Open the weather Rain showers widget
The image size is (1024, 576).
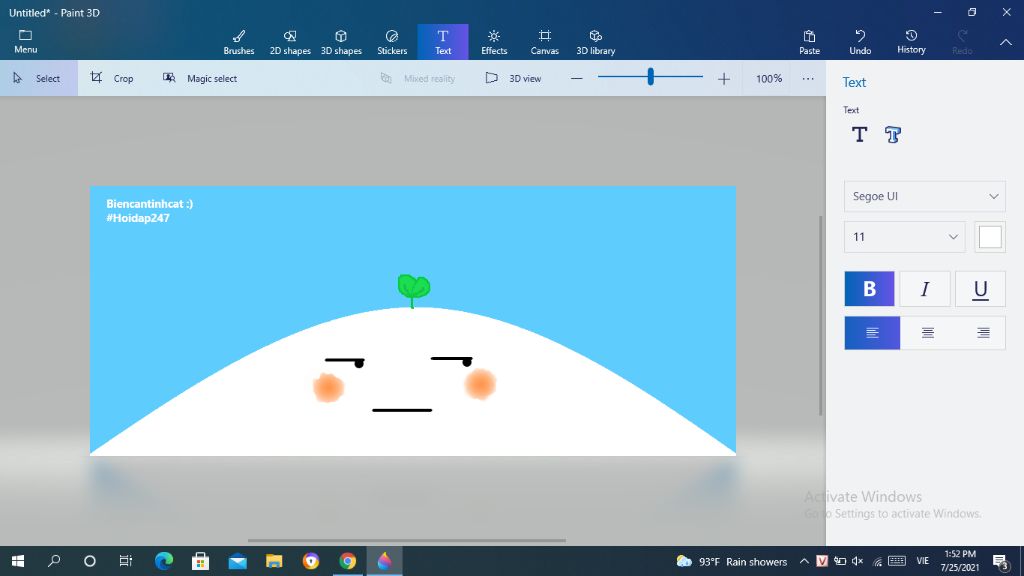731,561
